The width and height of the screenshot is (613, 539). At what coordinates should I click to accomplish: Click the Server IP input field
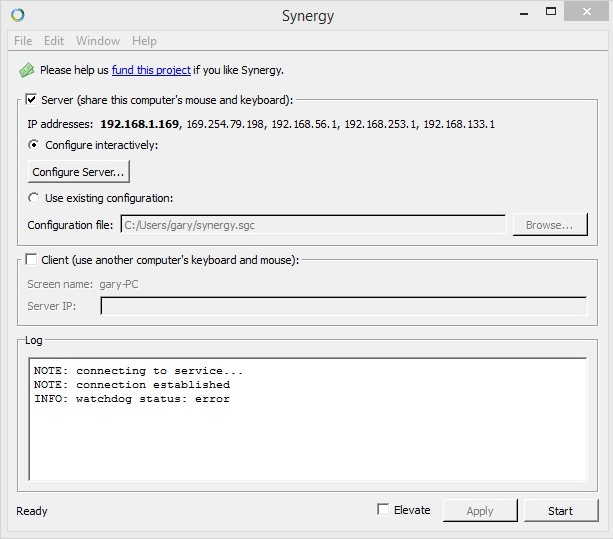coord(344,306)
